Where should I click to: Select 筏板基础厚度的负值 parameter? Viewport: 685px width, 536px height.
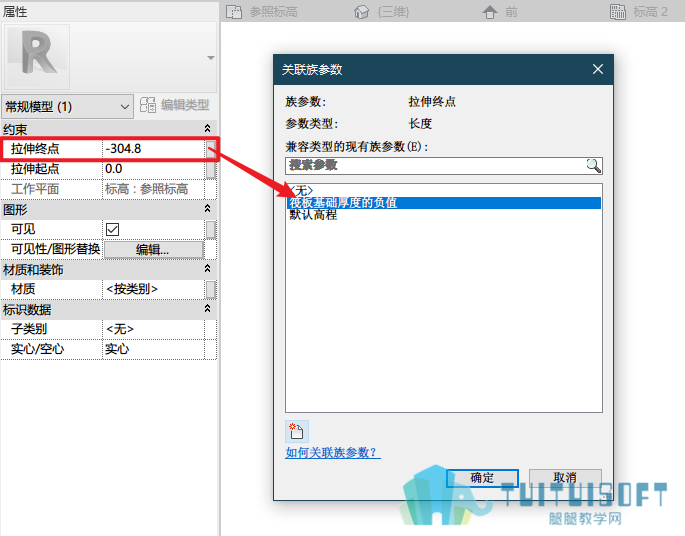tap(444, 203)
